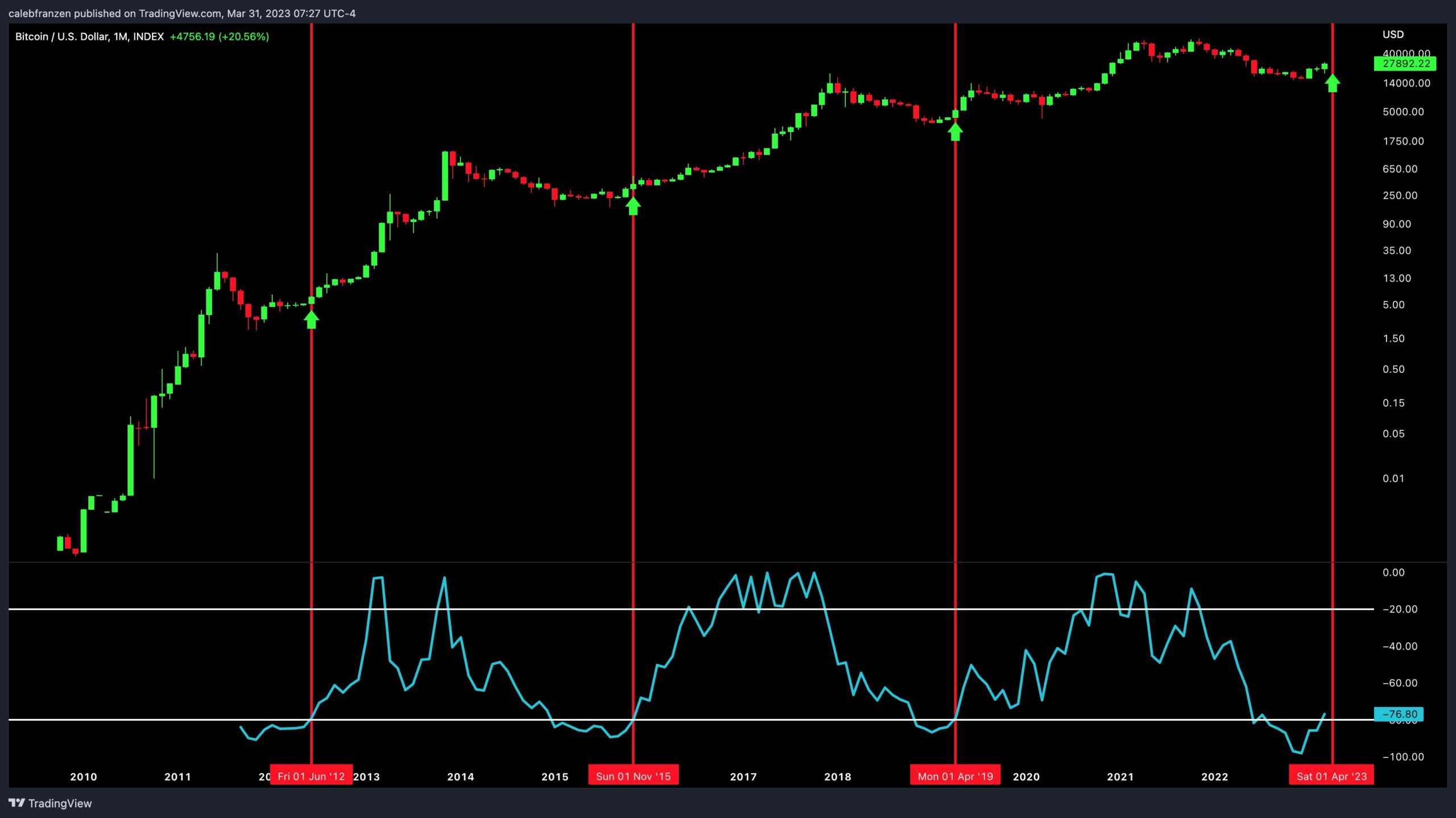Select the 'Sun 01 Nov '15' date label
This screenshot has height=818, width=1456.
coord(633,776)
